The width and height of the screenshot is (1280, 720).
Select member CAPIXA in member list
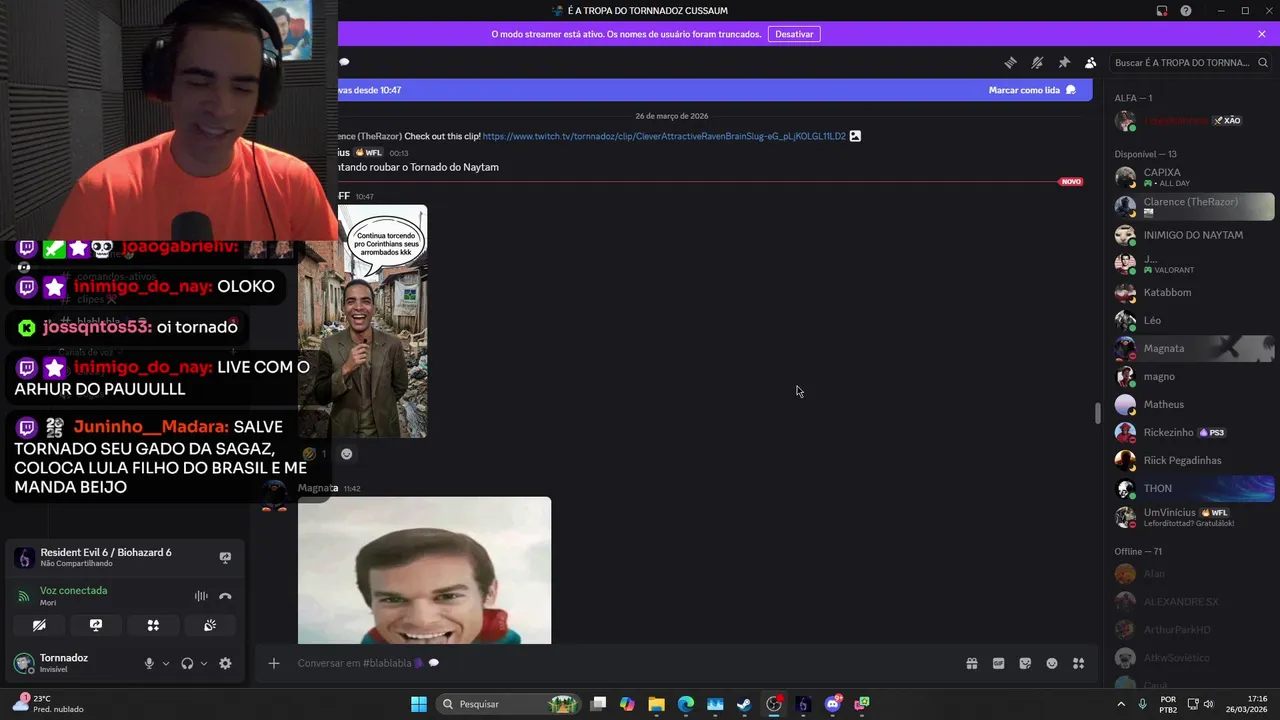tap(1194, 178)
